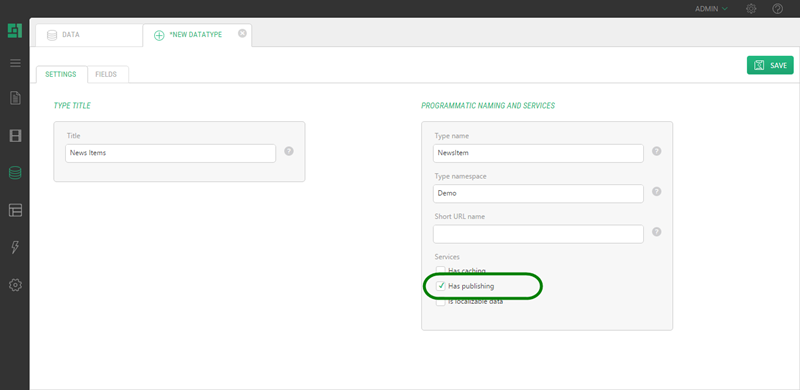Open the help icon in the top bar

tap(778, 9)
